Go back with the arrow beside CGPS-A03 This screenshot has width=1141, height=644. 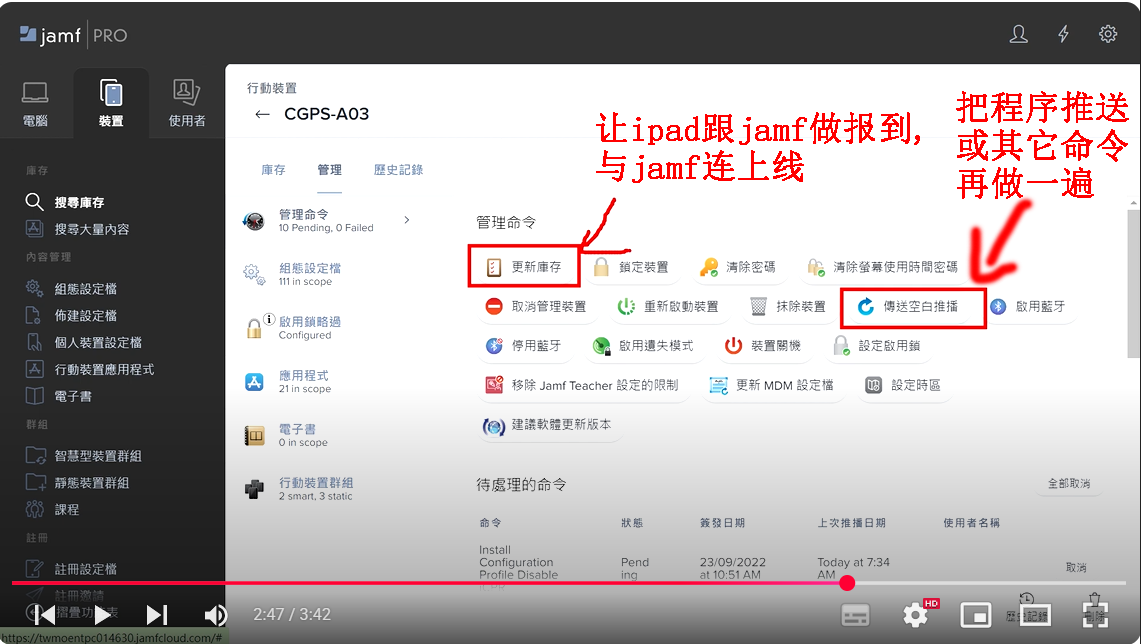tap(262, 114)
